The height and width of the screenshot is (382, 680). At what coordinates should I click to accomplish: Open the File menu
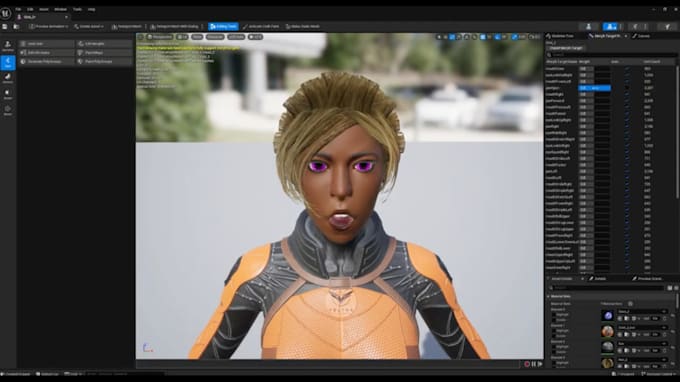pyautogui.click(x=18, y=9)
